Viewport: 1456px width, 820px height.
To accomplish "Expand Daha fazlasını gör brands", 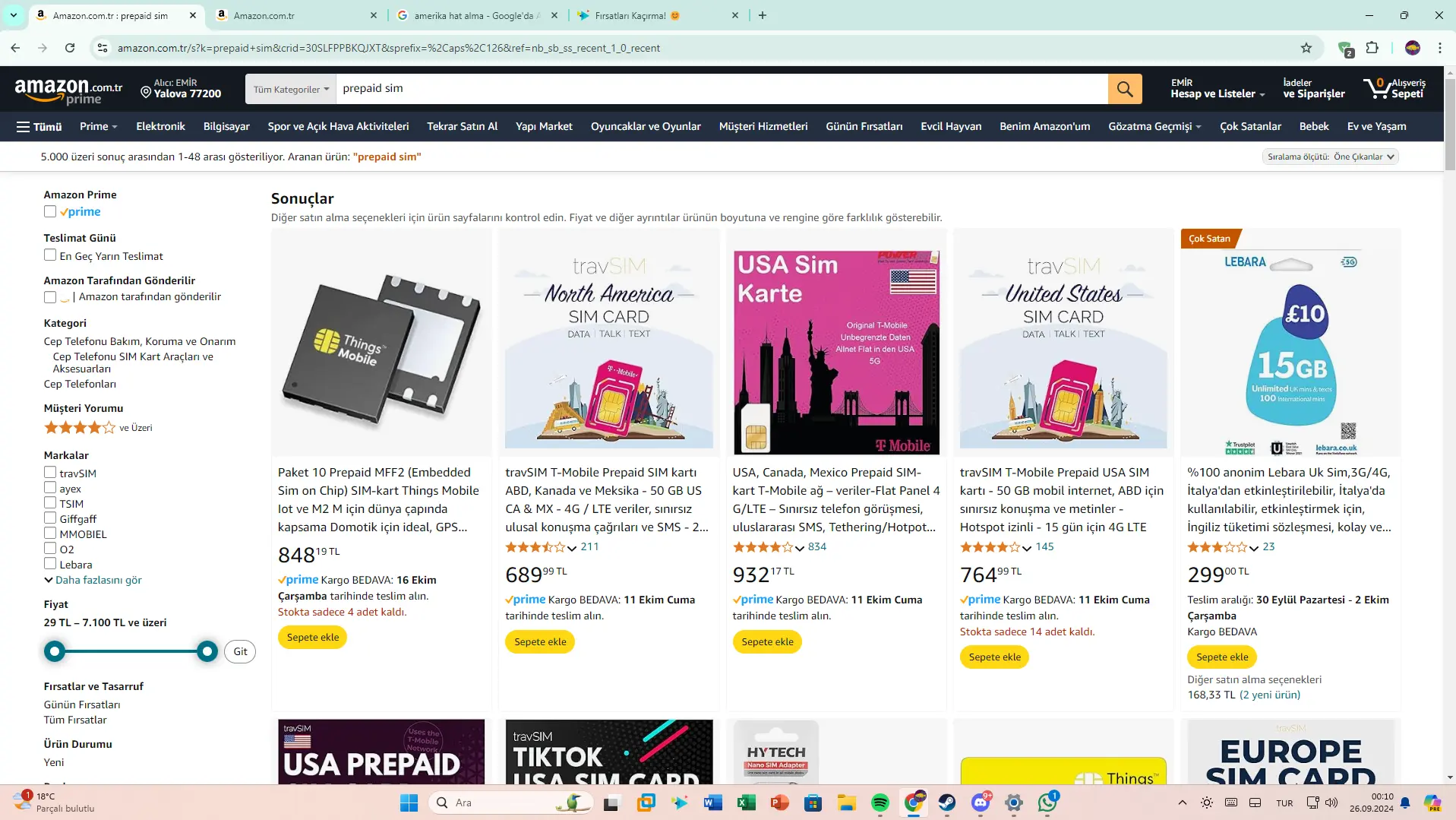I will point(93,580).
